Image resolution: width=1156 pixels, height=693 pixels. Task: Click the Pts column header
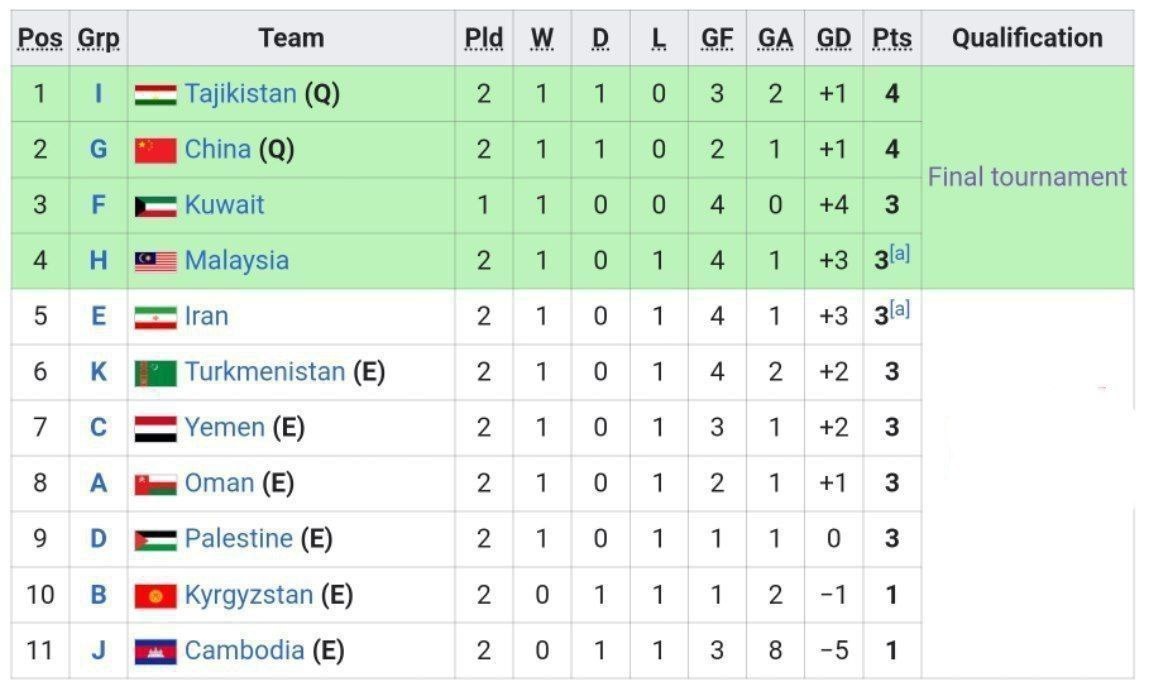point(891,38)
